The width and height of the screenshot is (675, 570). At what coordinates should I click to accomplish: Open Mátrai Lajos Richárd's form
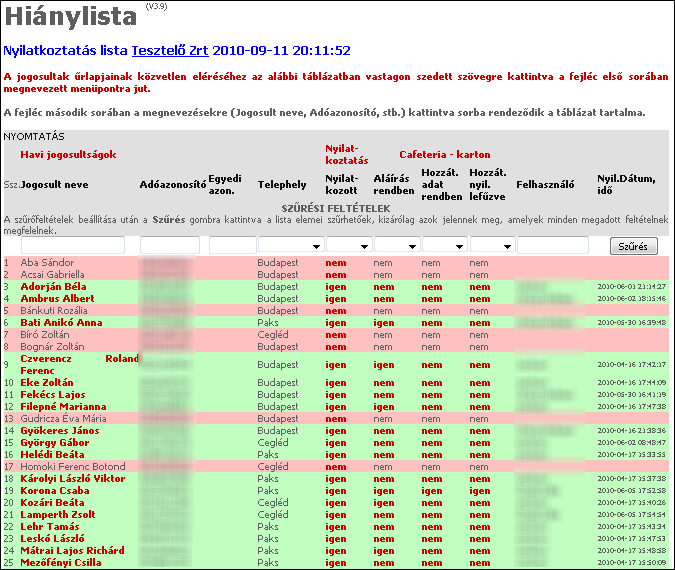tap(72, 551)
